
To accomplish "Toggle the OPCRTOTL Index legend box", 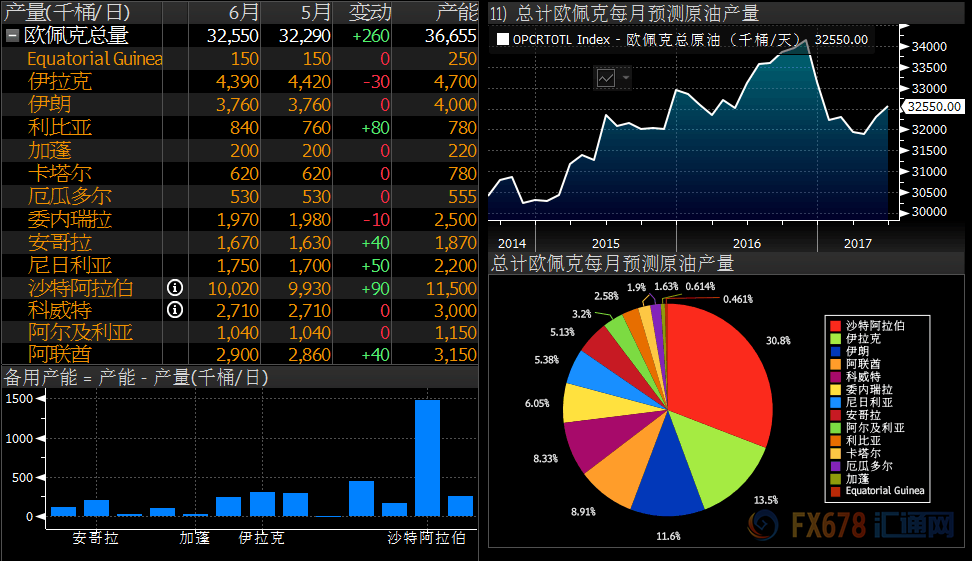I will 503,40.
